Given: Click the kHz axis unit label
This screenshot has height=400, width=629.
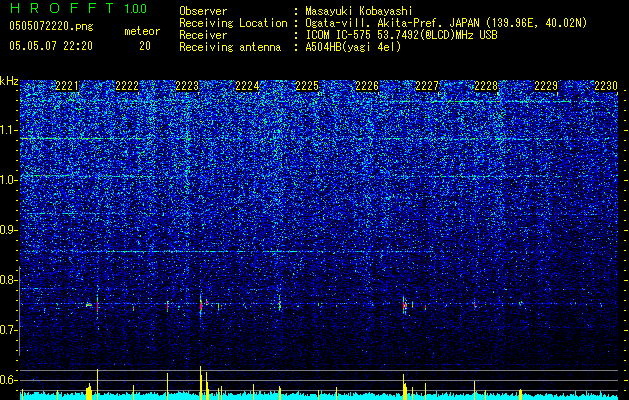Looking at the screenshot, I should coord(9,82).
